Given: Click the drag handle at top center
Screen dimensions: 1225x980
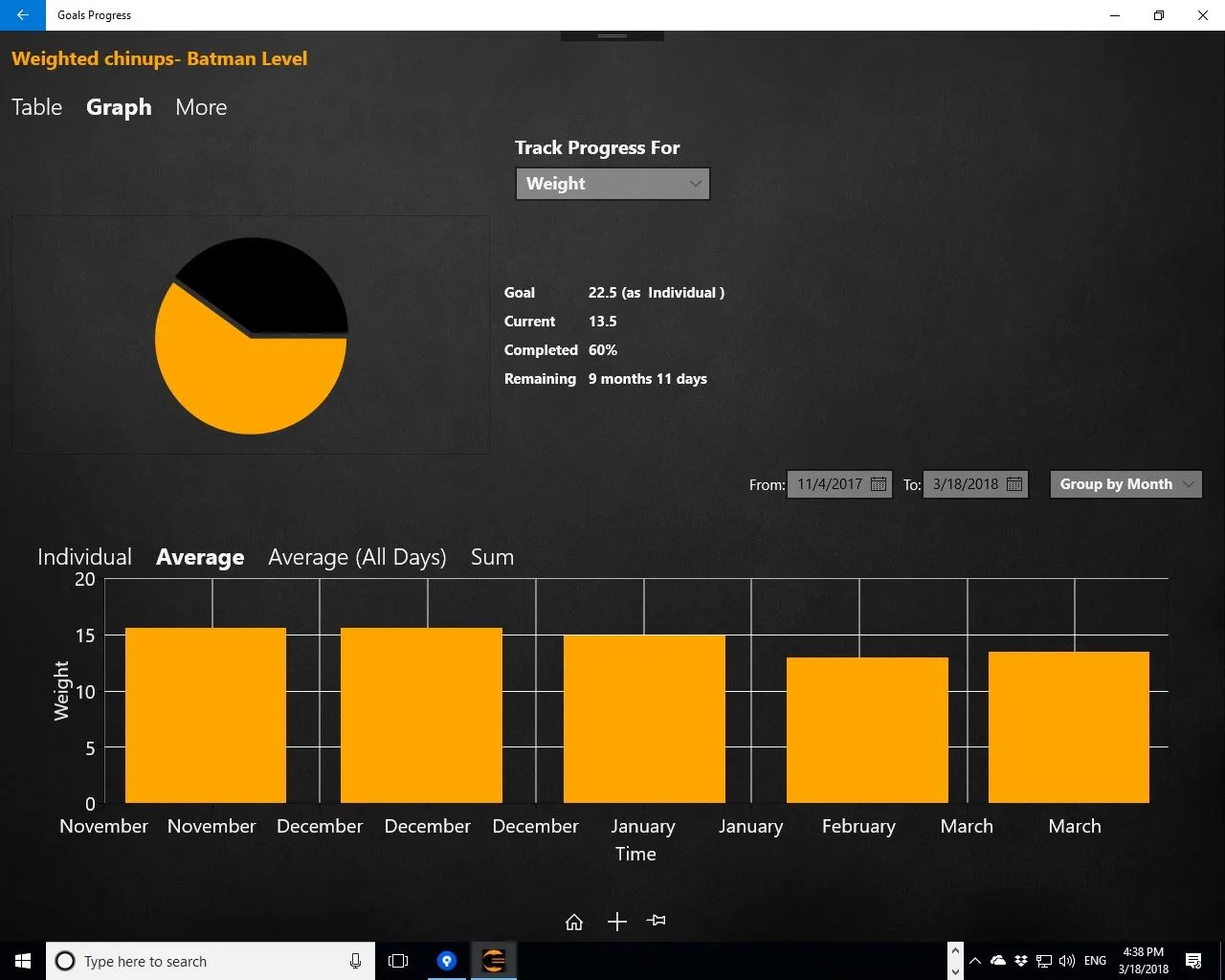Looking at the screenshot, I should 612,35.
